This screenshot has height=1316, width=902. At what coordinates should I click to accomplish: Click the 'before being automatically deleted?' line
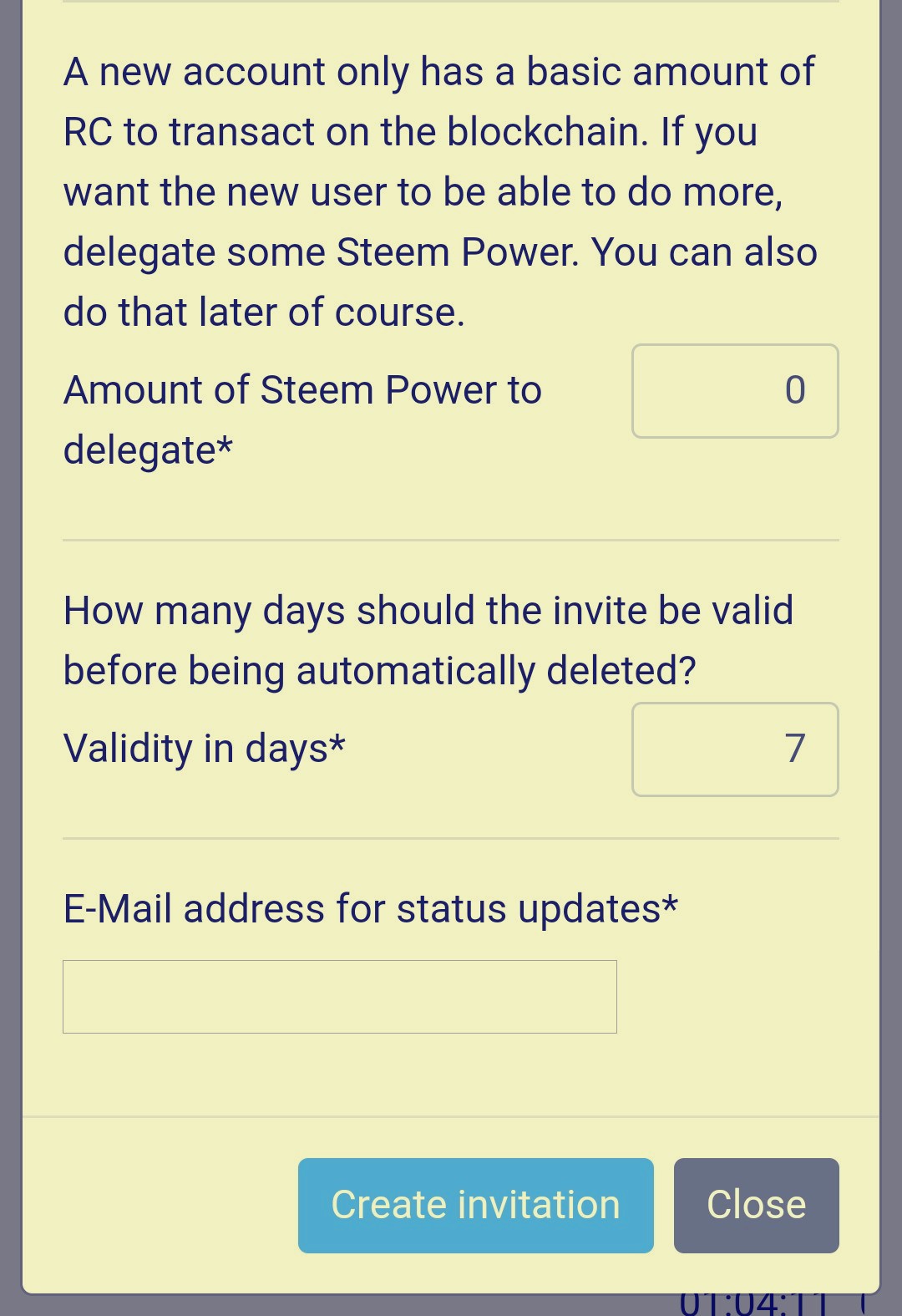pyautogui.click(x=380, y=671)
